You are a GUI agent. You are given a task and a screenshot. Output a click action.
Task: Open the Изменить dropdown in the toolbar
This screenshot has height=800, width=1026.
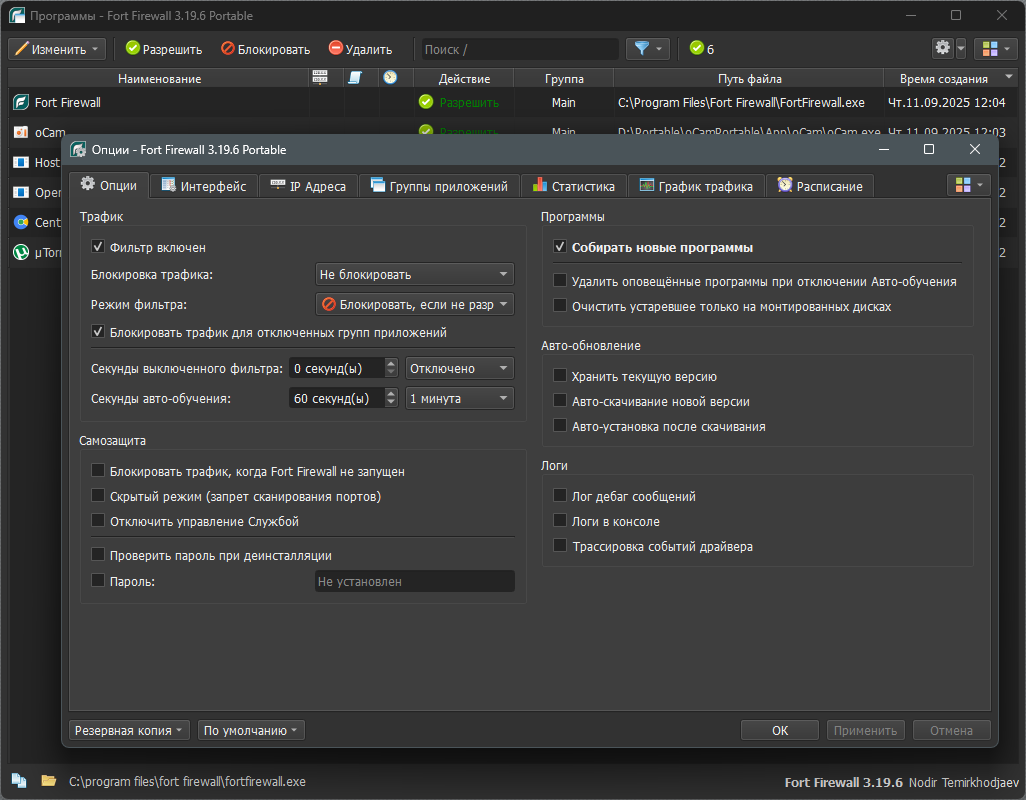(57, 49)
